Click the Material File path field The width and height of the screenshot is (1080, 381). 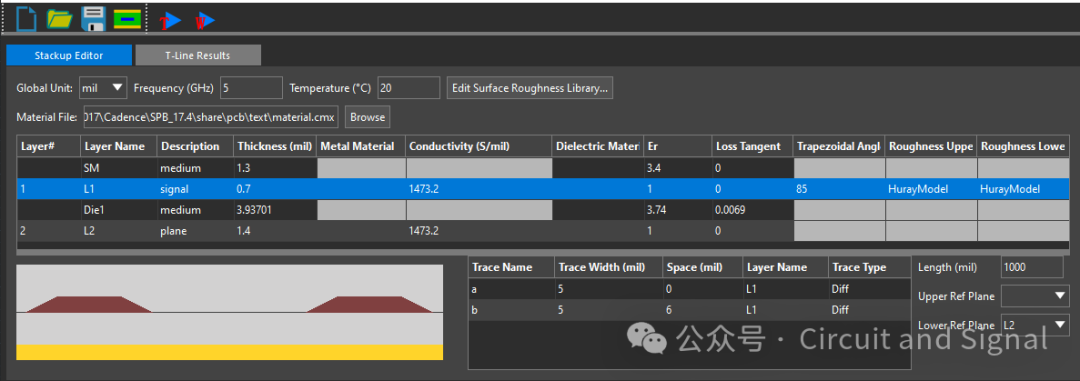211,116
